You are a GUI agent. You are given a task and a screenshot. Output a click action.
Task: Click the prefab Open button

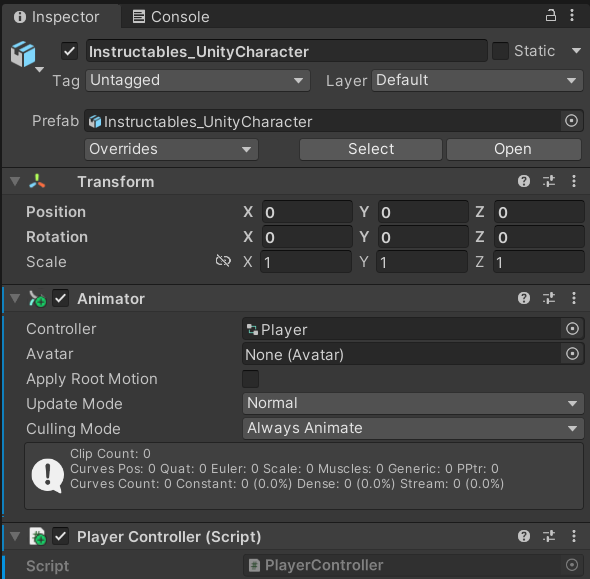[x=514, y=149]
